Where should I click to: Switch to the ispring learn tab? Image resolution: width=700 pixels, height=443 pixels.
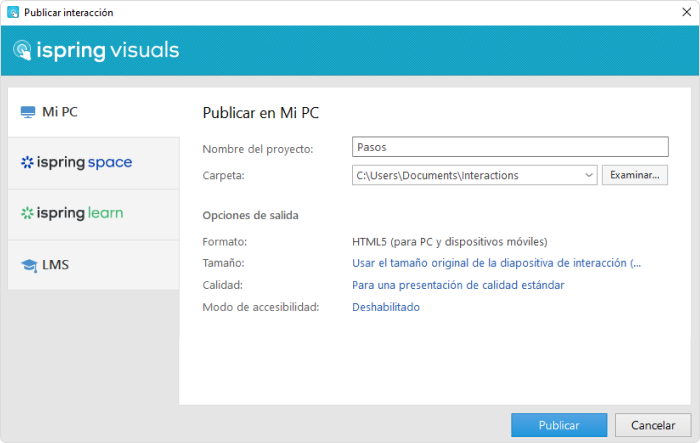click(x=94, y=214)
